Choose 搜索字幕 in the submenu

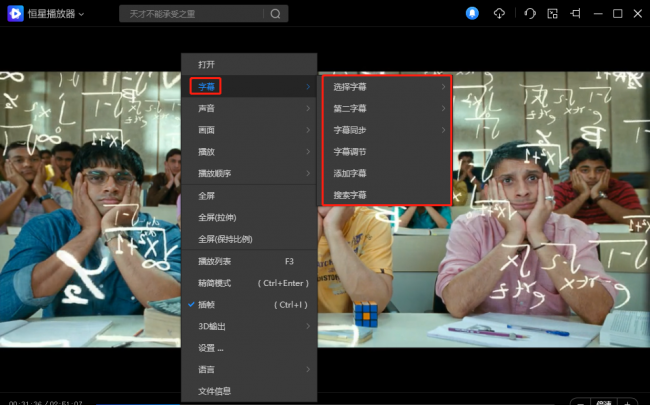[x=387, y=195]
